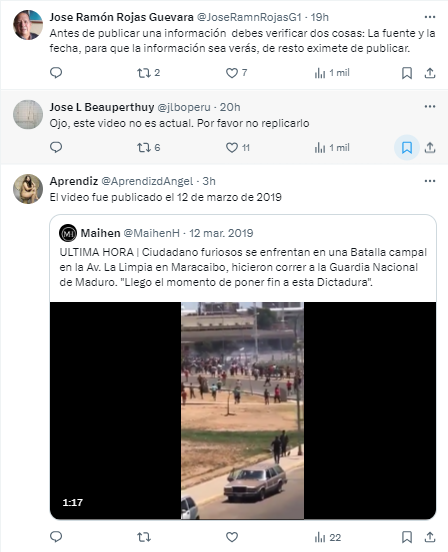Reply to Jose L Beauperthuy's tweet
Screen dimensions: 448x552
click(56, 147)
